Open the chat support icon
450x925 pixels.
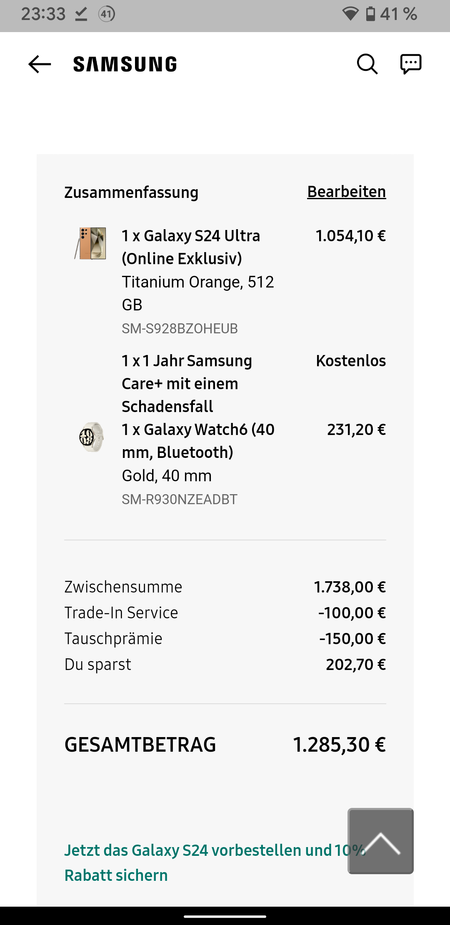point(410,64)
